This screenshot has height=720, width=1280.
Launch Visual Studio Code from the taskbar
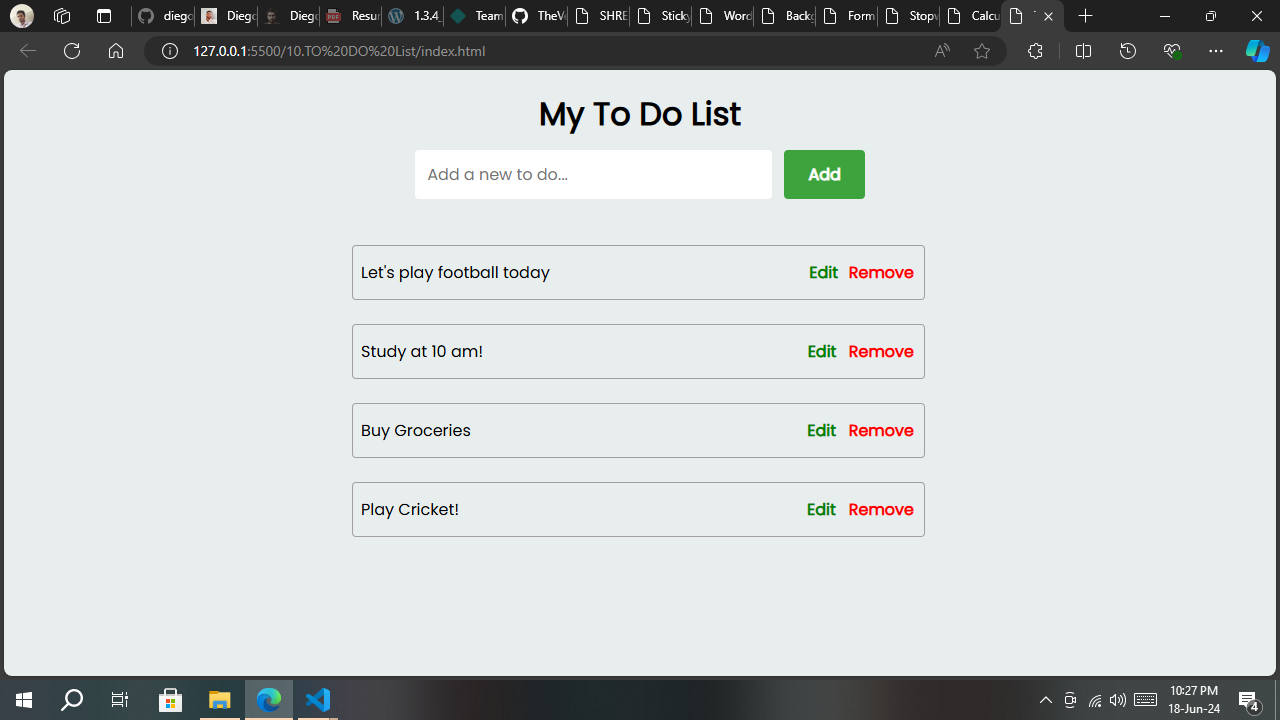click(318, 699)
